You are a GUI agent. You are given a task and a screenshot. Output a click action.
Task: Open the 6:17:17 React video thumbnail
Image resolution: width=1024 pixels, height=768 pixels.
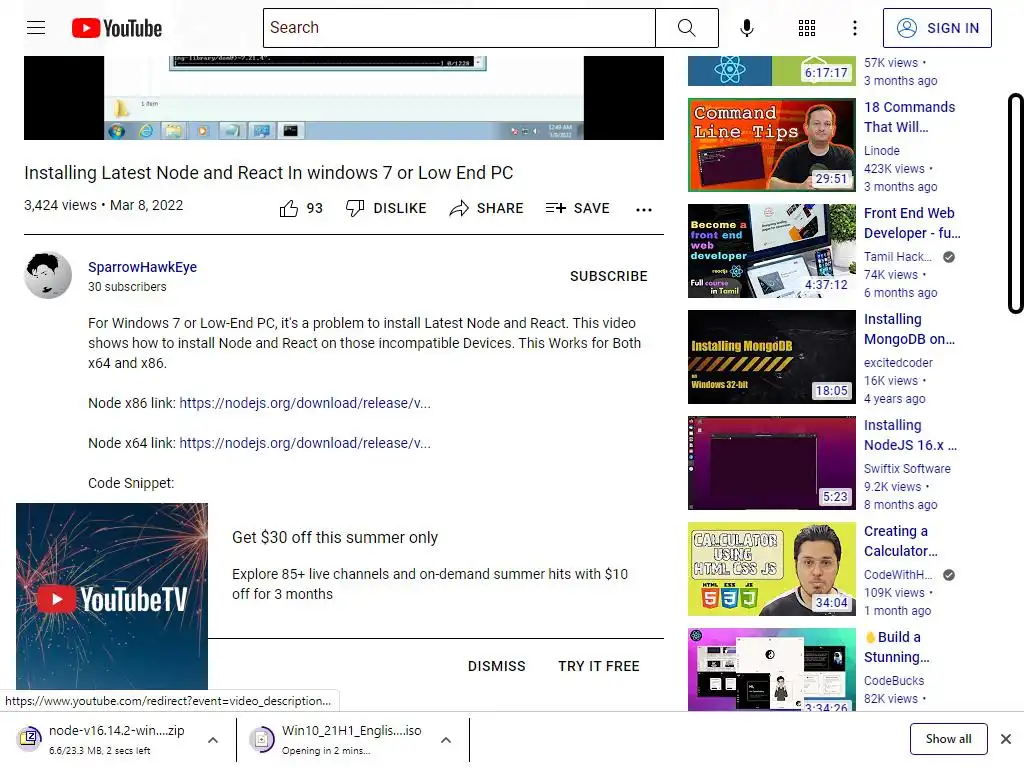[x=771, y=71]
